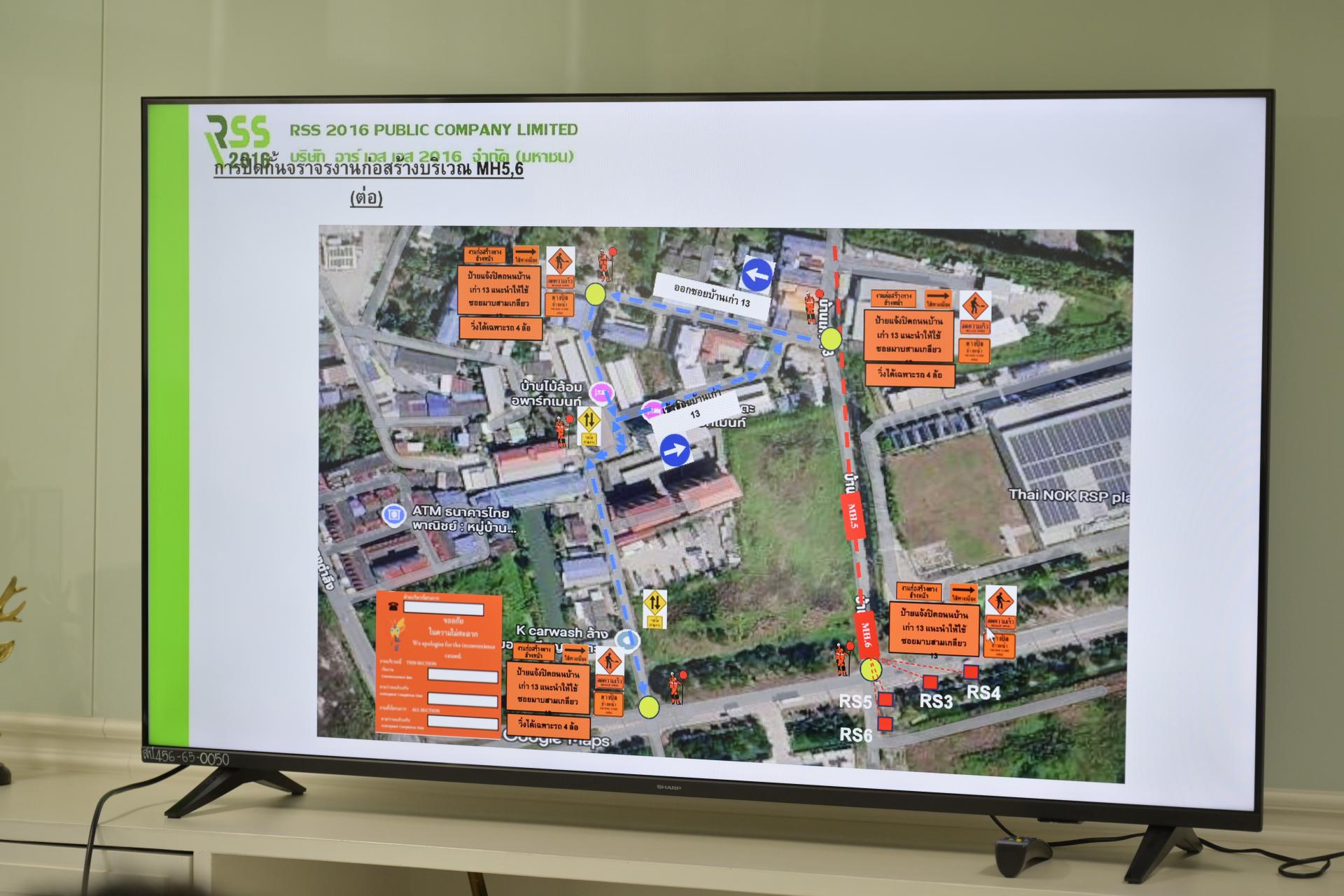The image size is (1344, 896).
Task: Click the yellow circle next to MH.6
Action: (871, 670)
